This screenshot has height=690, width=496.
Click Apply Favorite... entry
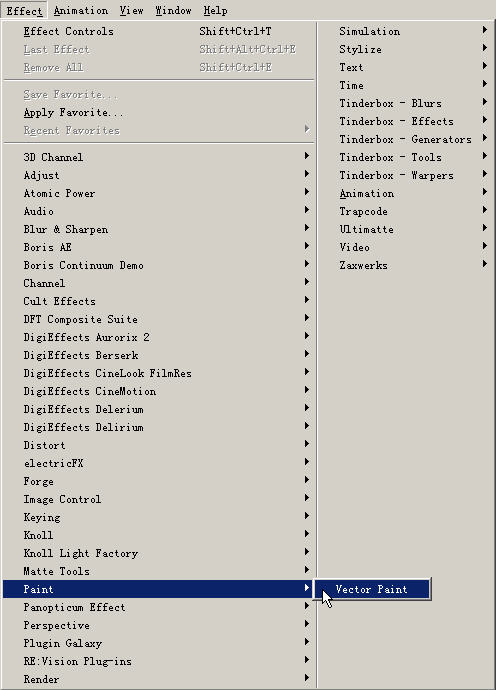tap(158, 112)
